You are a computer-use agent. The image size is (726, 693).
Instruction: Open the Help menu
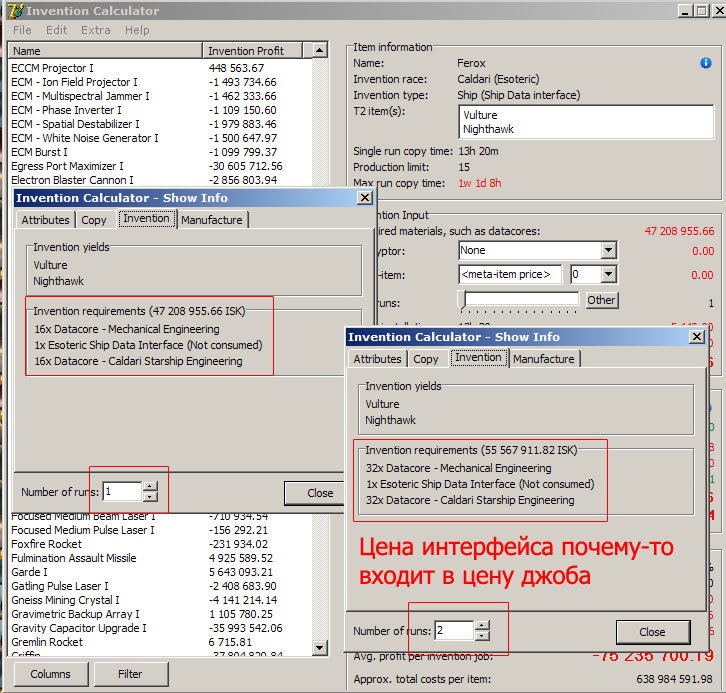pyautogui.click(x=137, y=30)
